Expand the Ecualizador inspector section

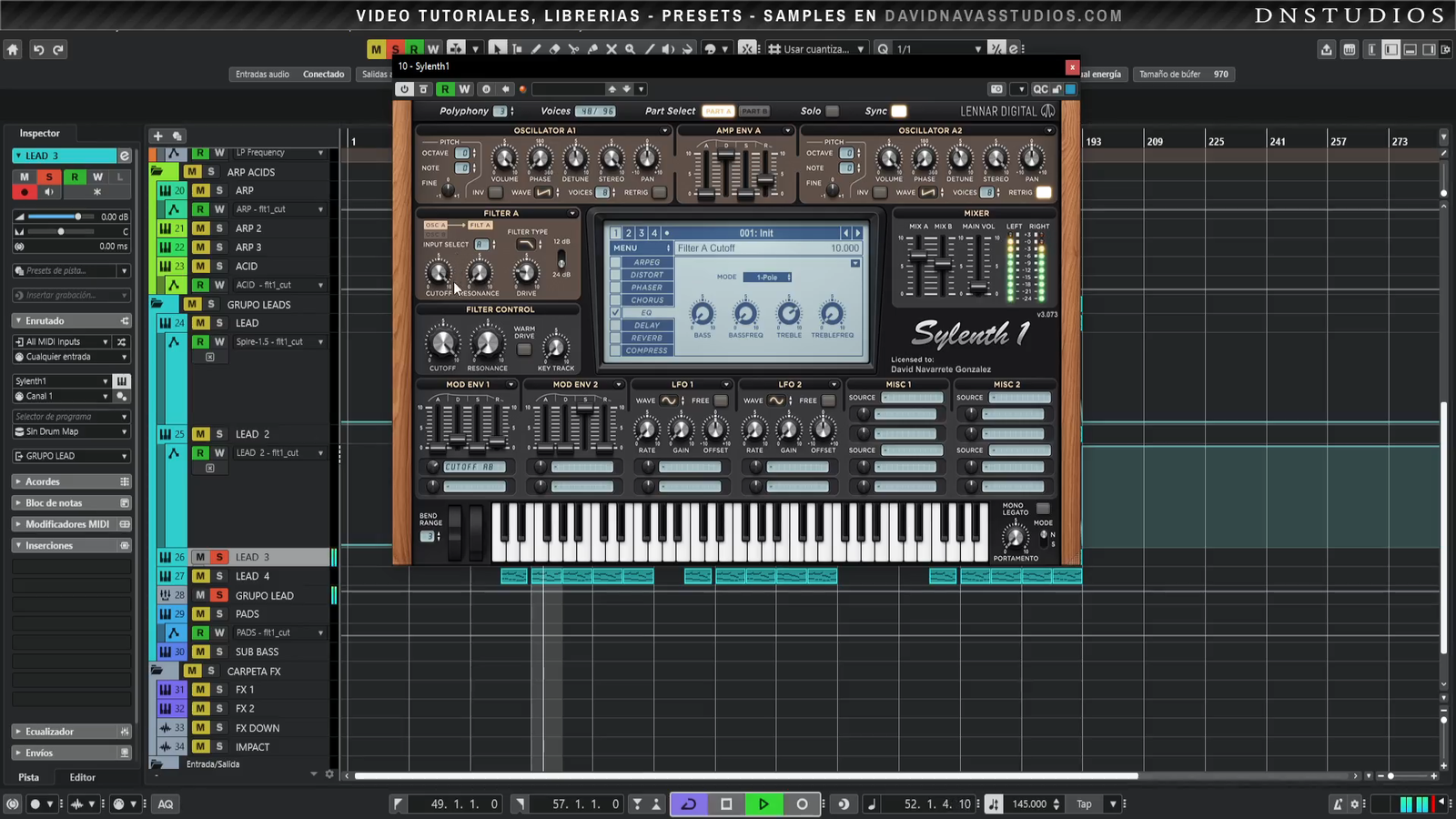tap(49, 732)
